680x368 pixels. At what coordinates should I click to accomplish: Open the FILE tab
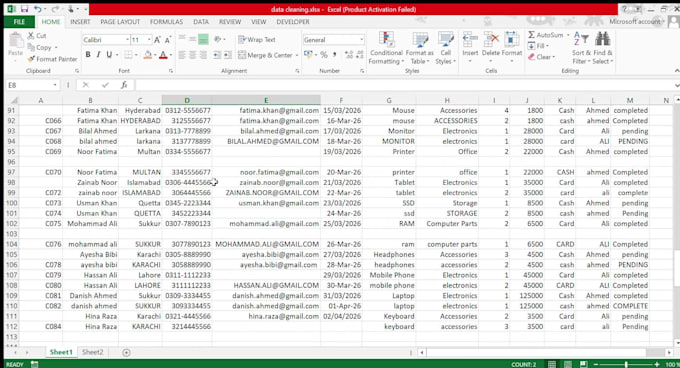click(19, 22)
